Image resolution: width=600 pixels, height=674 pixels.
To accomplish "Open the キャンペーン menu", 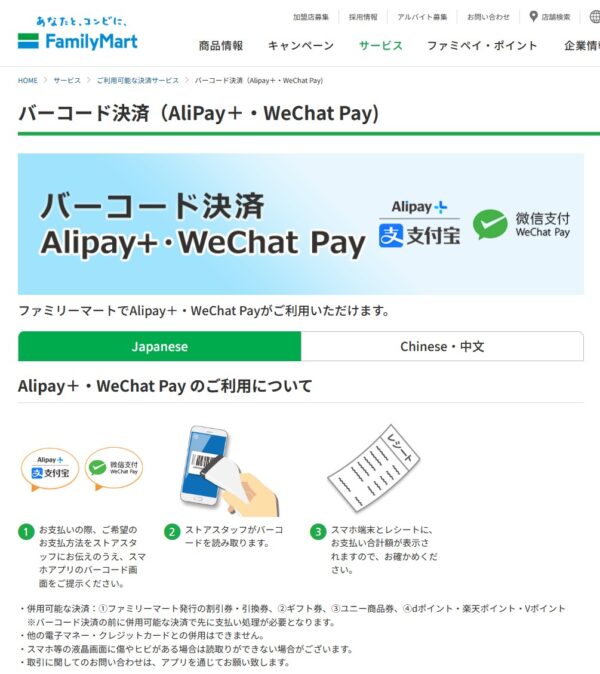I will click(x=301, y=46).
